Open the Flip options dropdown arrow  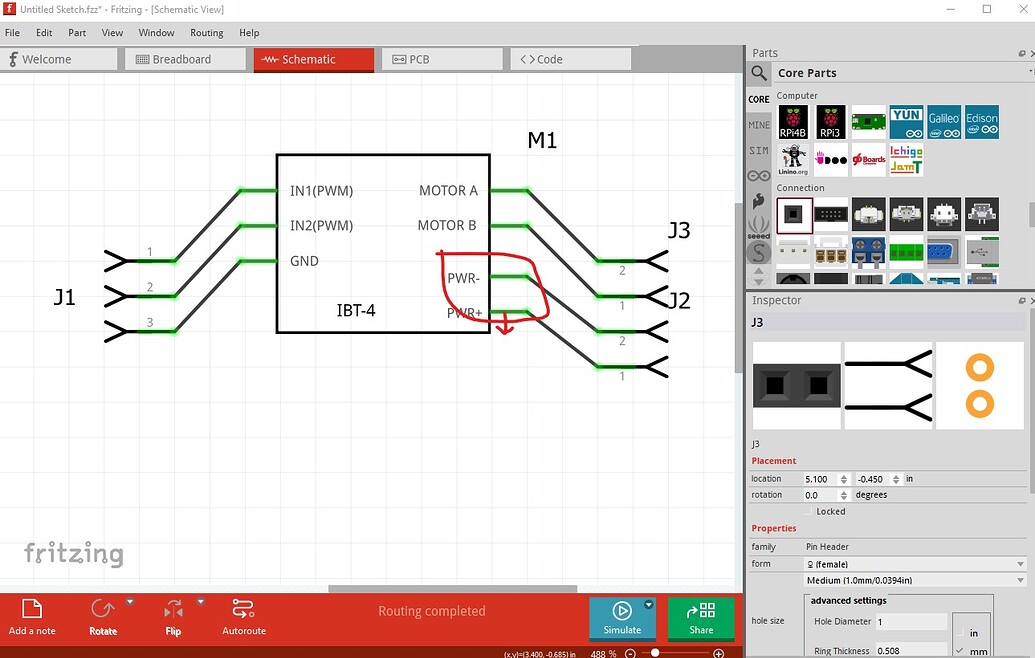click(201, 602)
